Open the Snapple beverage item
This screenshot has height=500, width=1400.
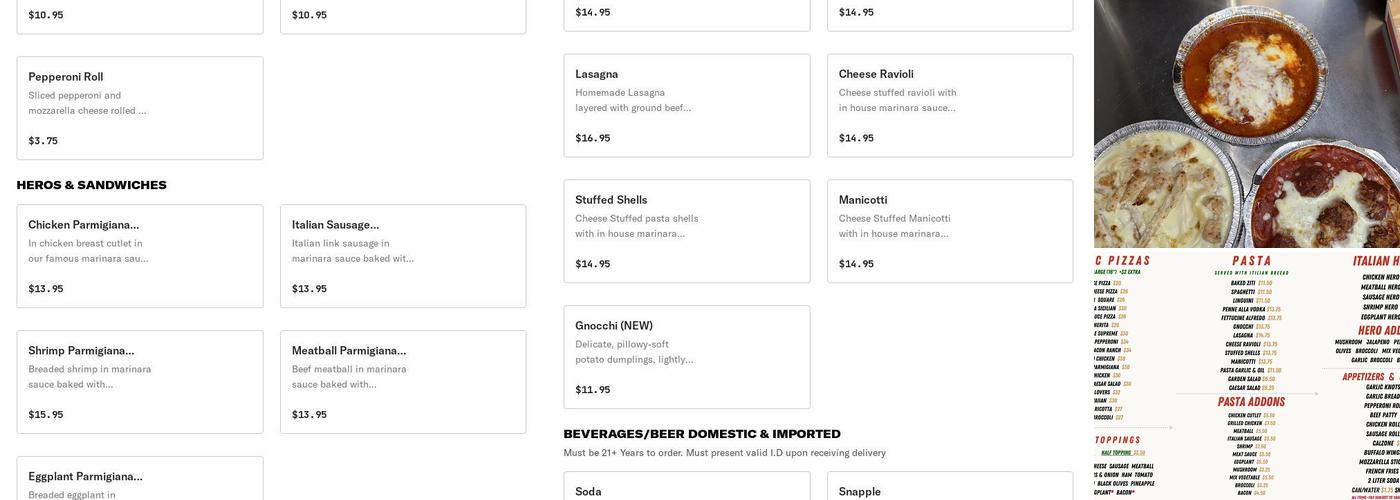point(949,487)
